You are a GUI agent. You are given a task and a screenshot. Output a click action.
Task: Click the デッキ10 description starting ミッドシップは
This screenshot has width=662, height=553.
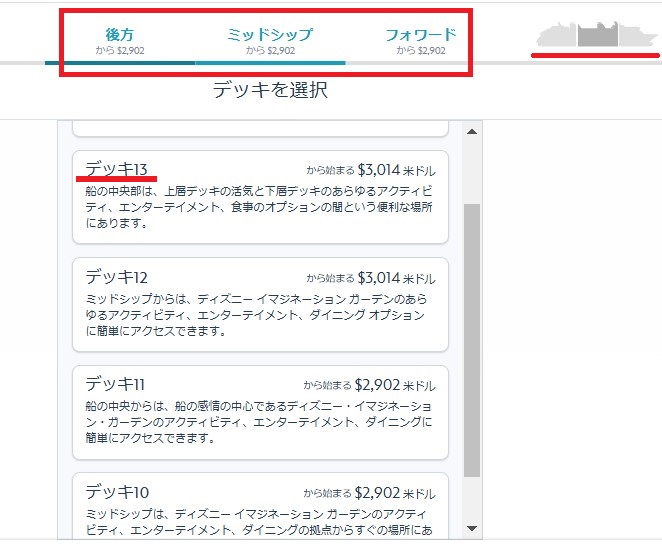[259, 522]
